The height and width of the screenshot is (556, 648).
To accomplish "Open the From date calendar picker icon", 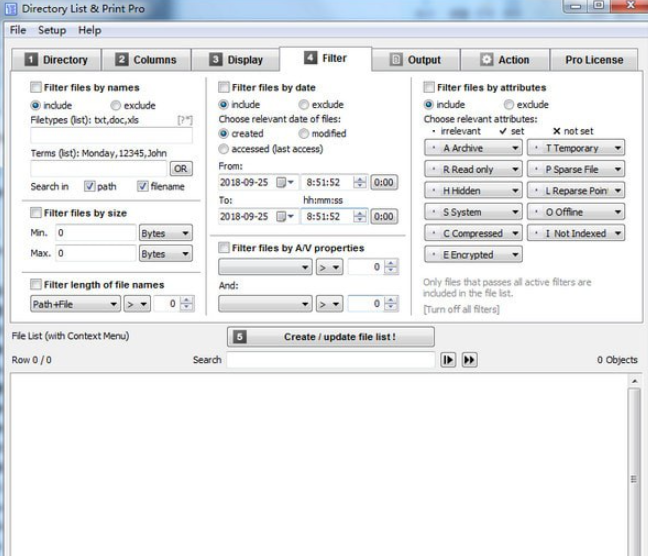I will tap(285, 182).
